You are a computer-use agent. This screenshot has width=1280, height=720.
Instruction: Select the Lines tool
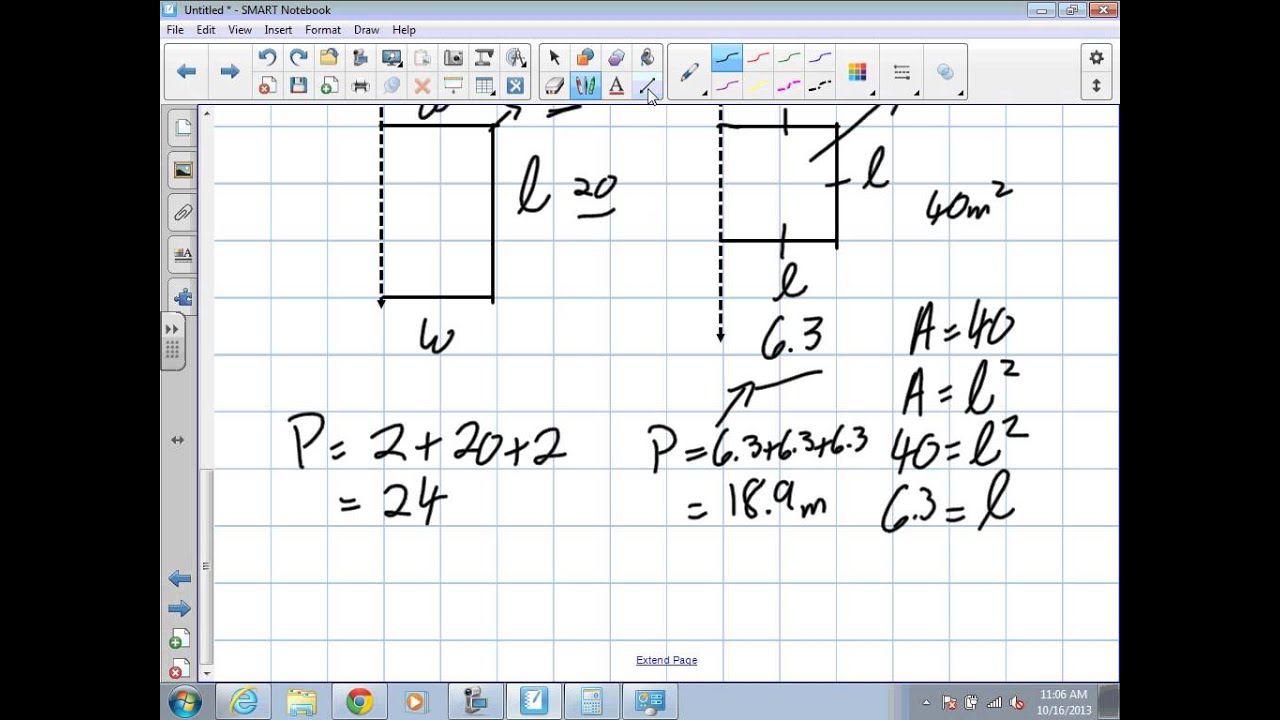647,86
